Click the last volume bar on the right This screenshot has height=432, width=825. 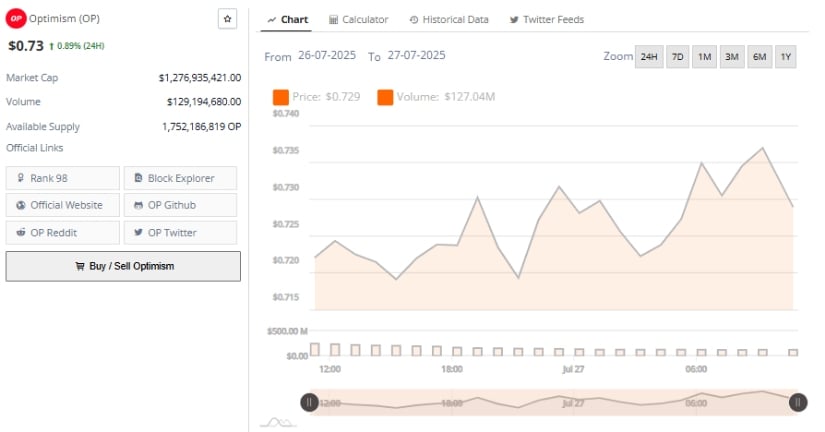pyautogui.click(x=793, y=353)
